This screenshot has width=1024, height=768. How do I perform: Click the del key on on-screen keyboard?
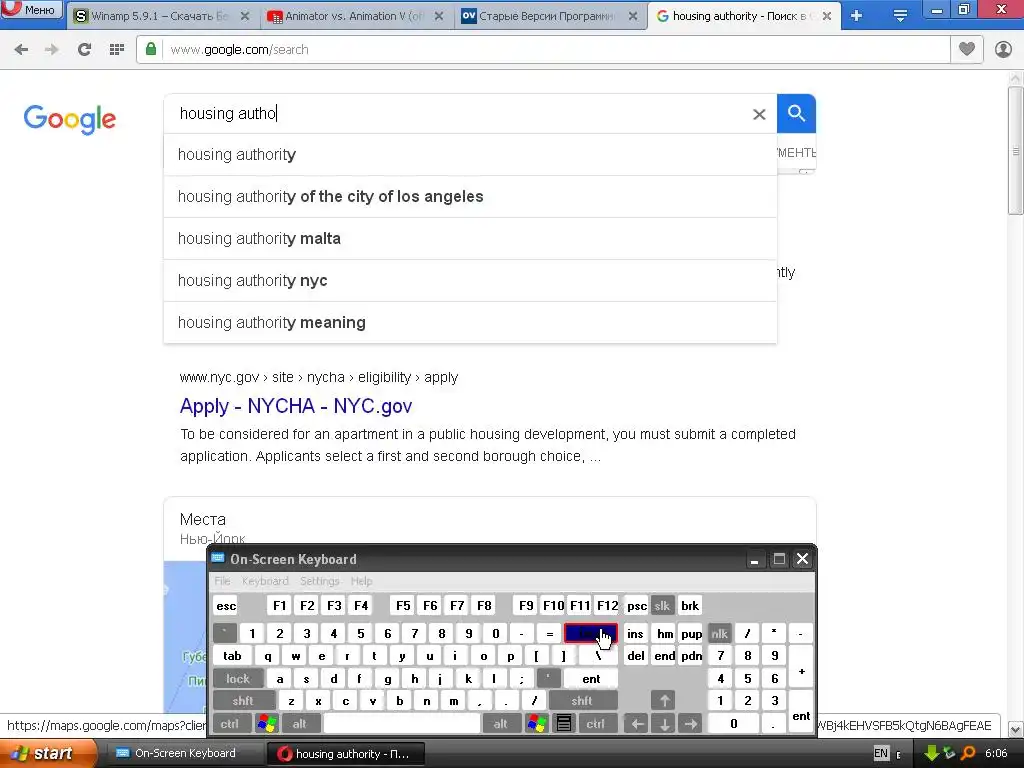(636, 656)
